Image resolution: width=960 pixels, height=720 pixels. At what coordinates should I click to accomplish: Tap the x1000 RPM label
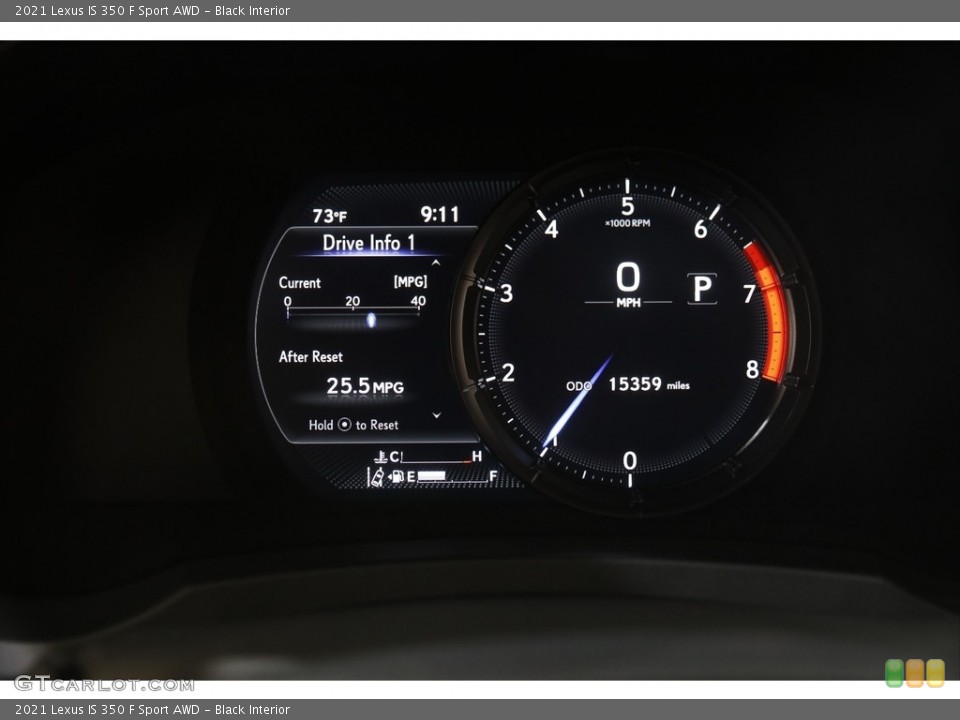point(628,223)
